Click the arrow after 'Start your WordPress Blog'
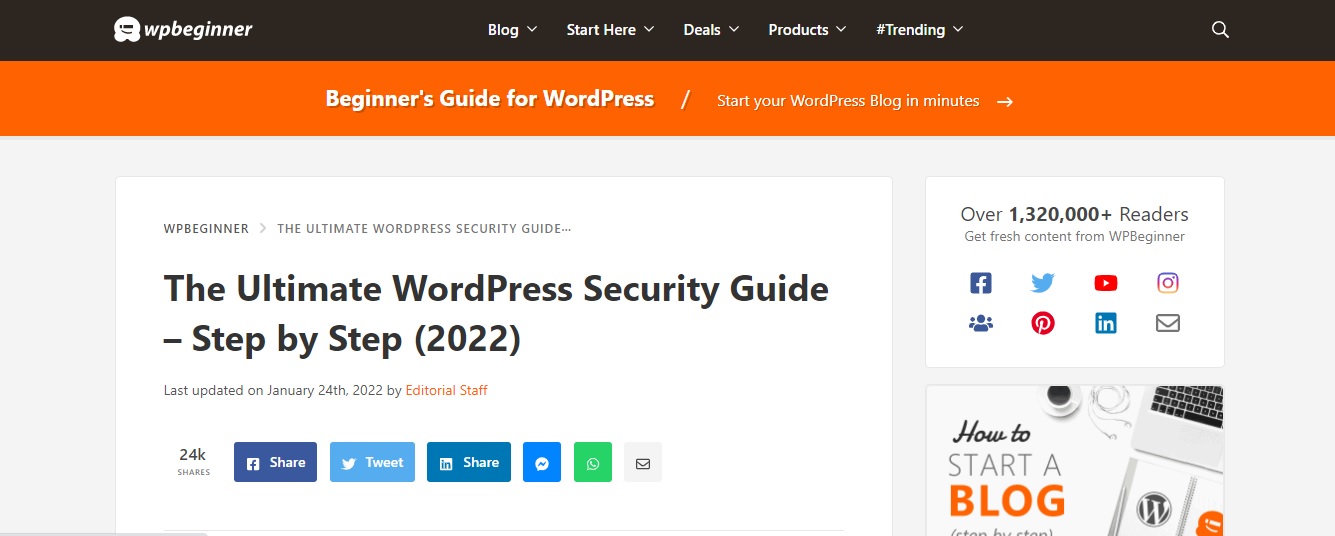 (x=1005, y=101)
